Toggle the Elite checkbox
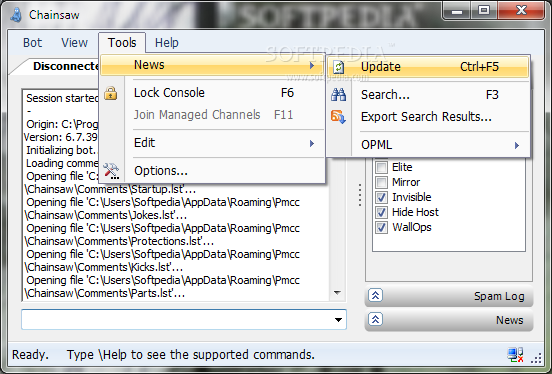This screenshot has width=552, height=374. [x=381, y=167]
